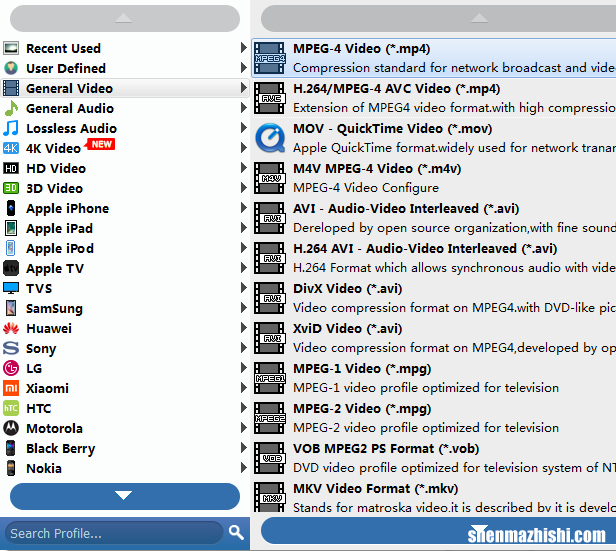The height and width of the screenshot is (551, 616).
Task: Click the Huawei brand logo icon
Action: coord(11,328)
